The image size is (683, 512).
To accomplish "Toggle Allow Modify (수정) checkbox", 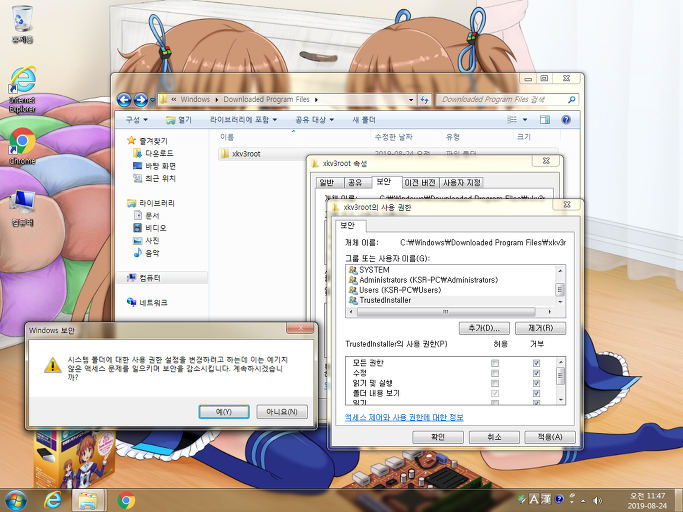I will (495, 373).
